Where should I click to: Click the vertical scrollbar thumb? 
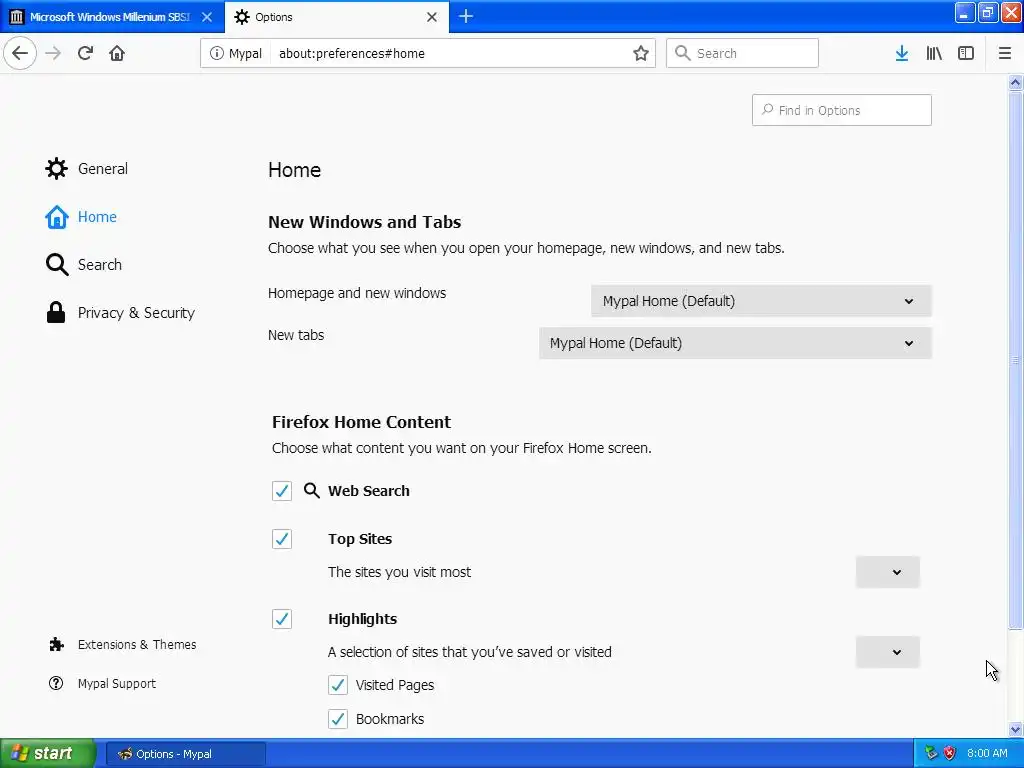point(1016,360)
